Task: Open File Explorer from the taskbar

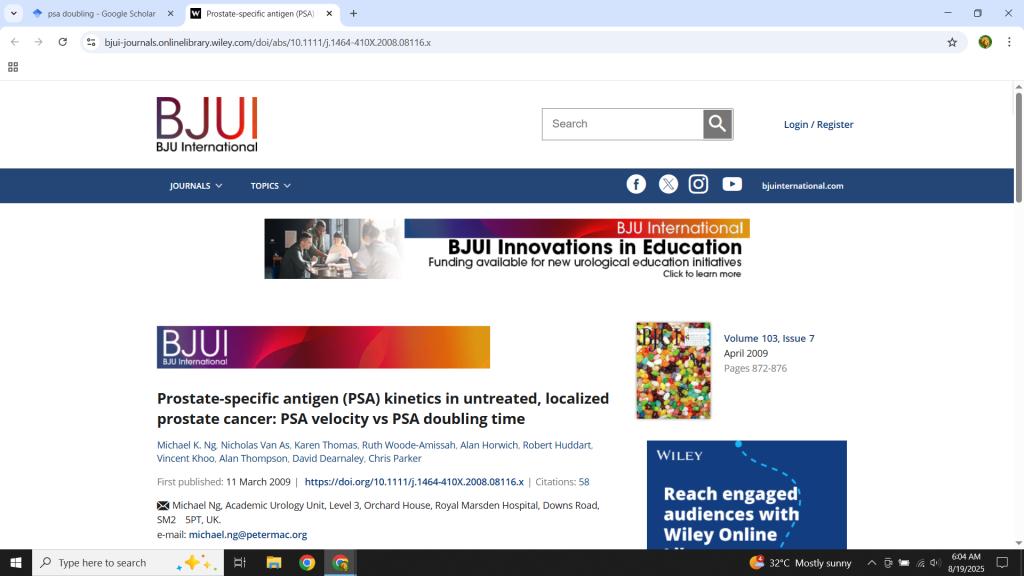Action: [273, 563]
